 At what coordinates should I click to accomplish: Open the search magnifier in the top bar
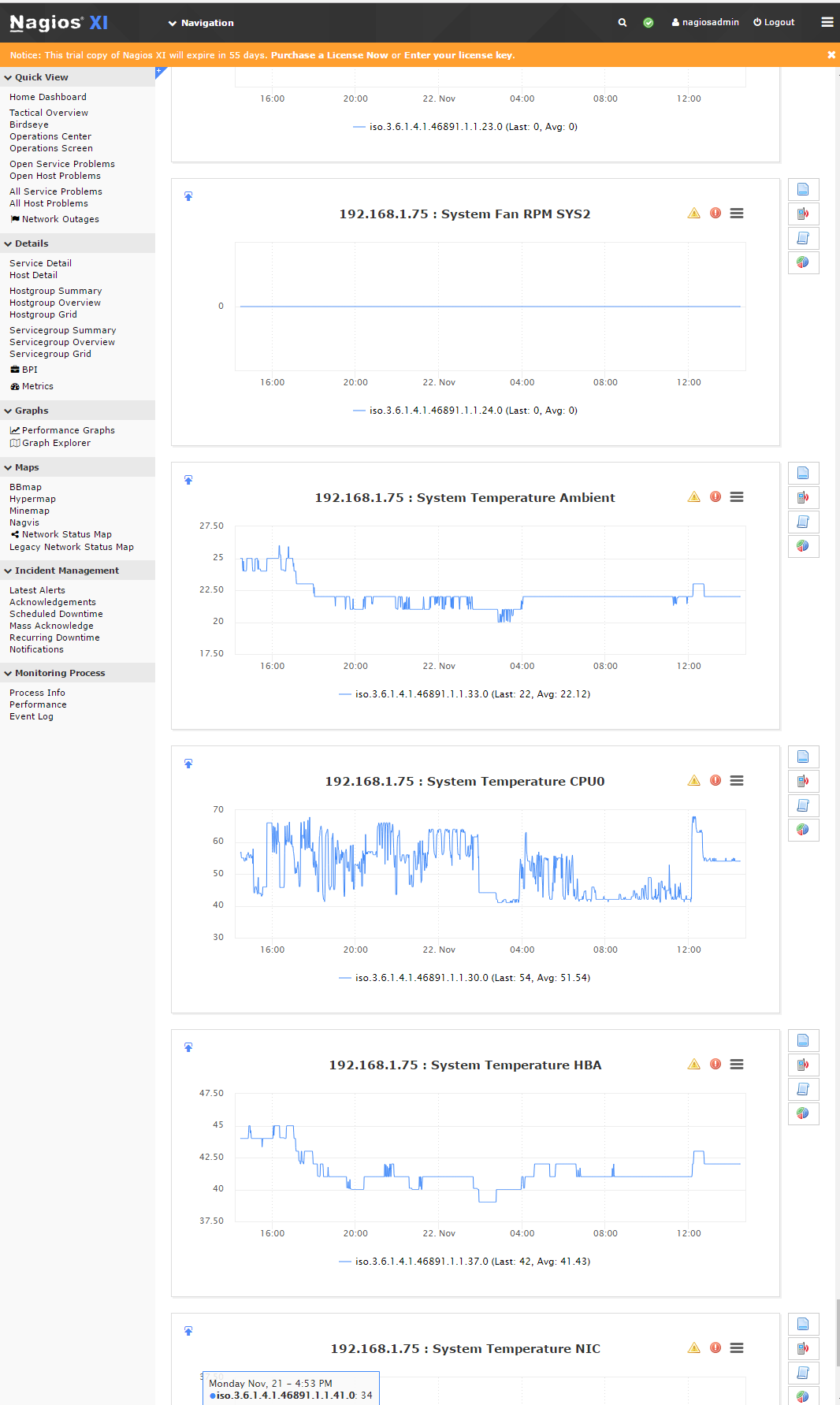pyautogui.click(x=623, y=23)
